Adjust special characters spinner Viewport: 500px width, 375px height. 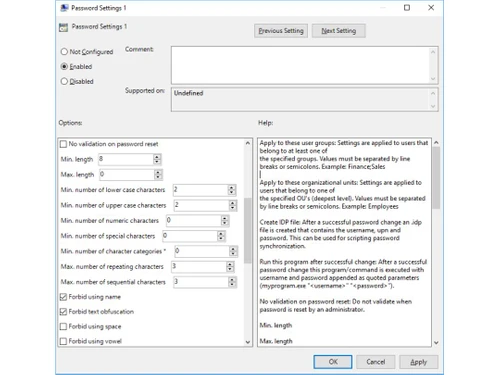pyautogui.click(x=221, y=236)
